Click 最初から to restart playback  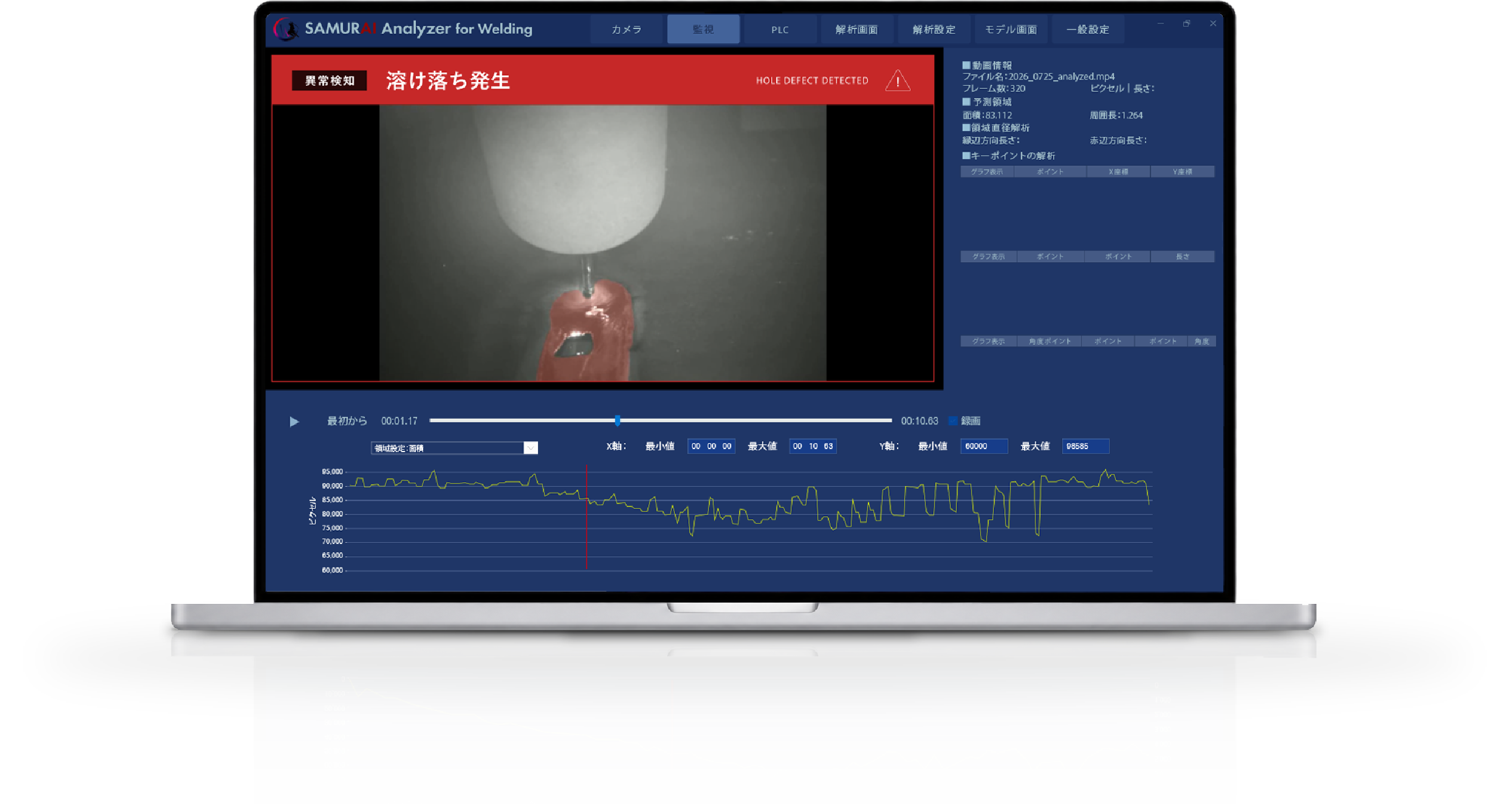347,421
